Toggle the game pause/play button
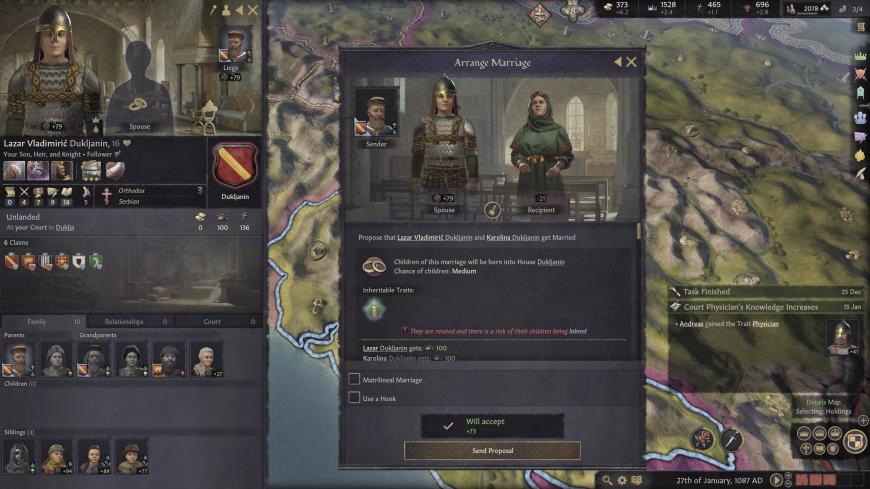 pyautogui.click(x=777, y=480)
